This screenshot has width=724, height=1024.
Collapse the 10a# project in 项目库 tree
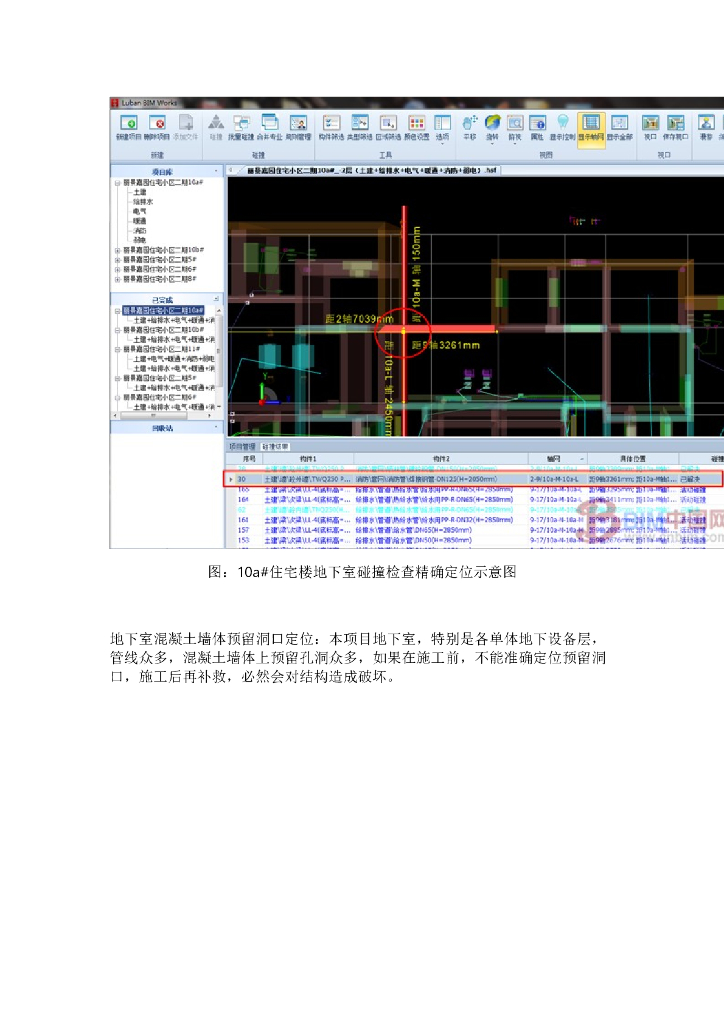[x=118, y=183]
